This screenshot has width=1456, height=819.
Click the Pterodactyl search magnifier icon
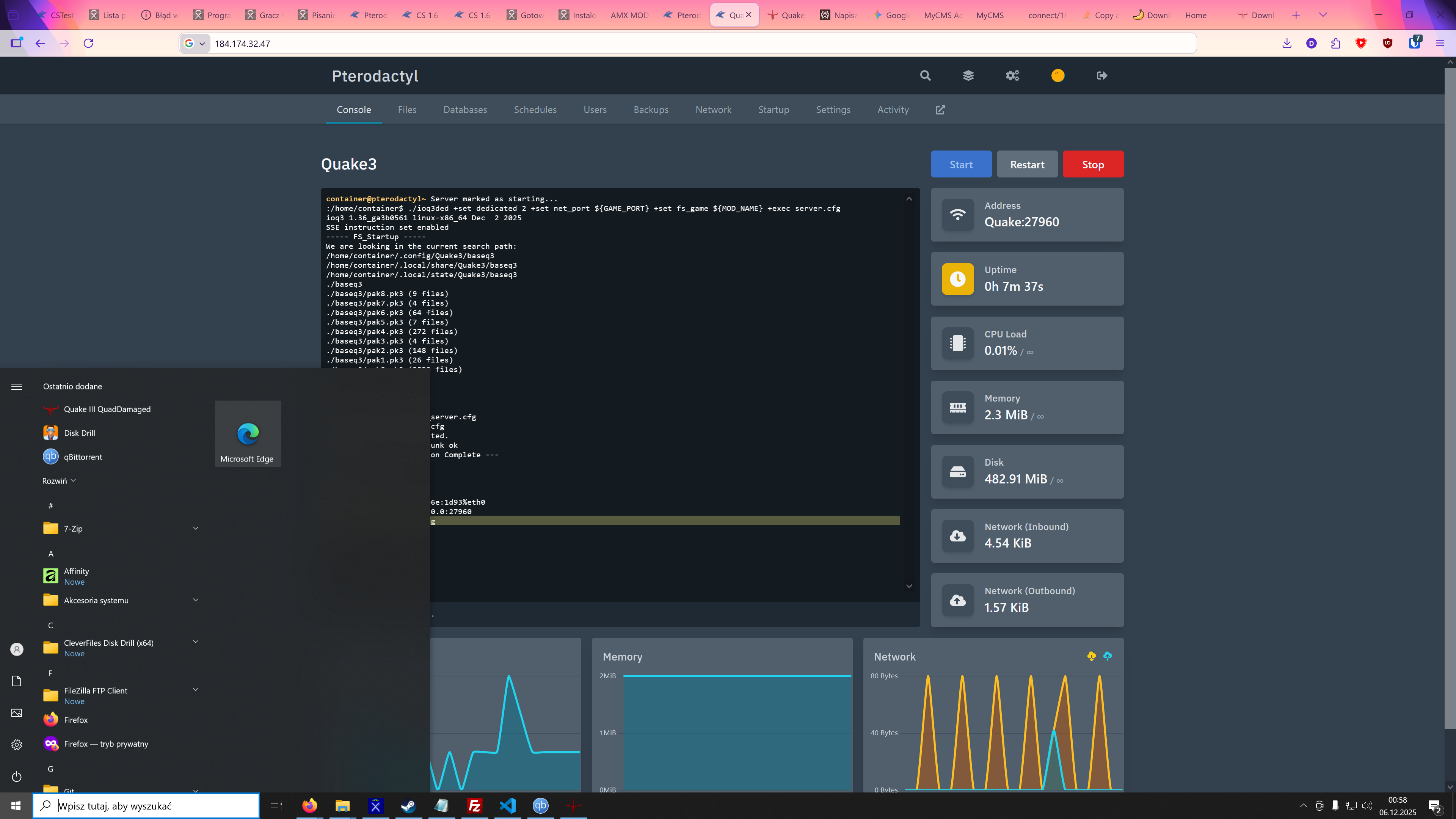click(x=925, y=76)
